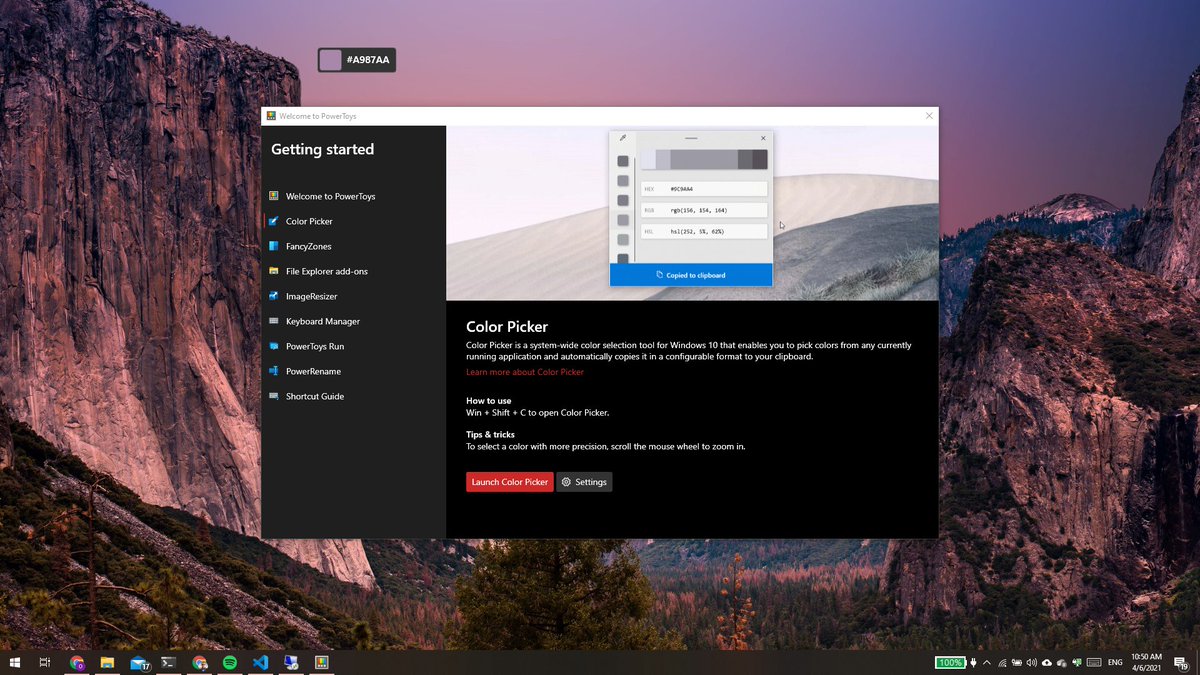Click the white OneDrive cloud tray icon
1200x675 pixels.
pyautogui.click(x=1047, y=663)
